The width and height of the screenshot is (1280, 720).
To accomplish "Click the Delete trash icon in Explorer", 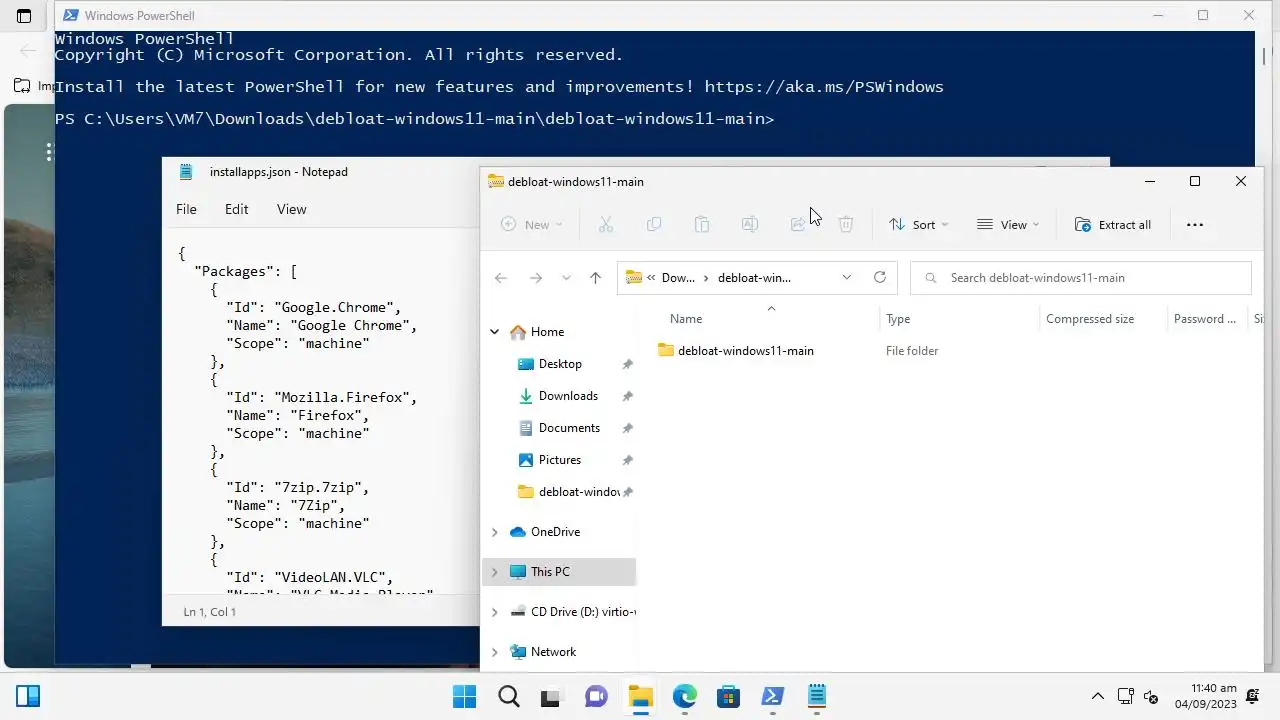I will [846, 225].
